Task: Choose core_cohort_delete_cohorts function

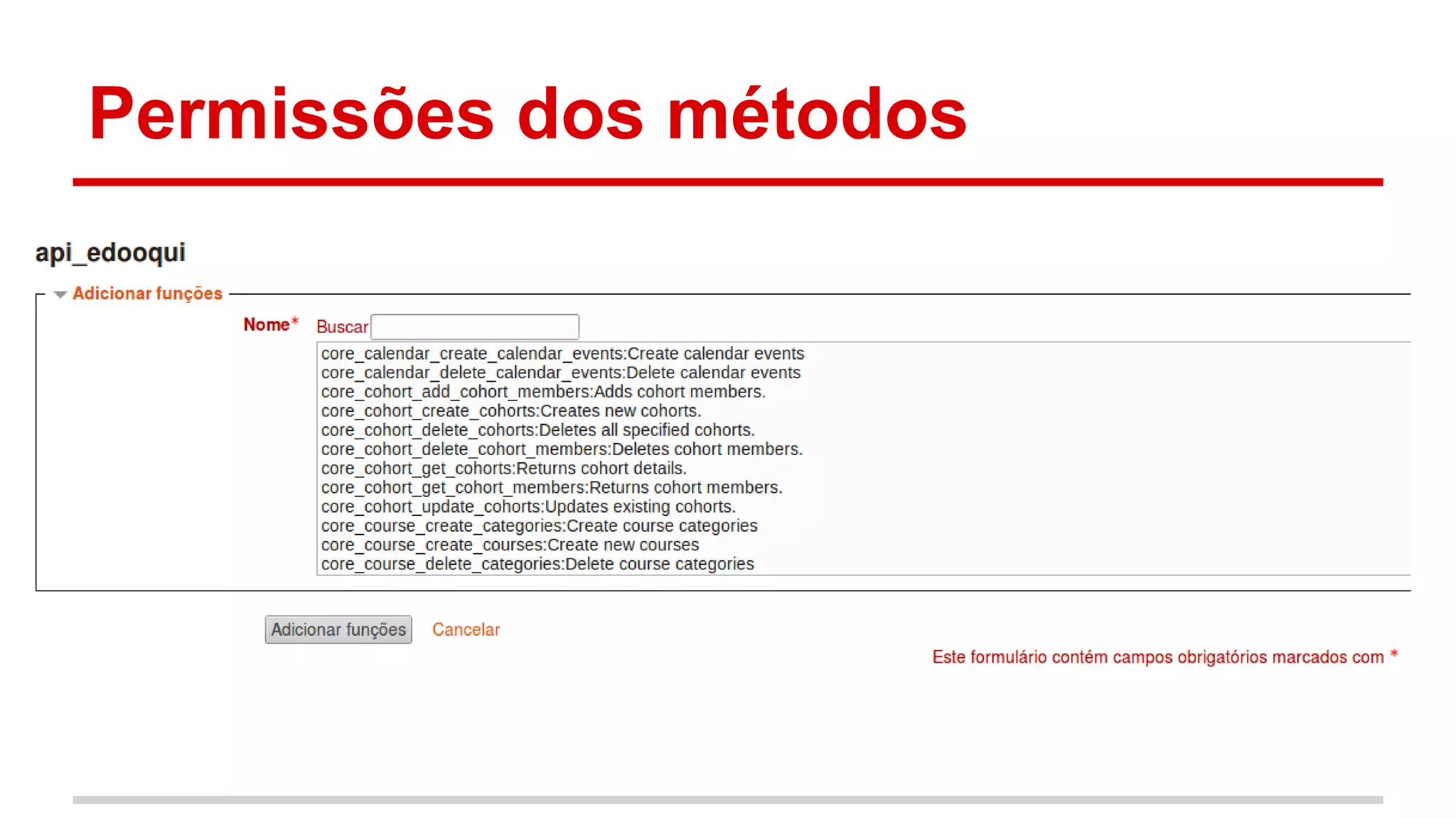Action: [863, 430]
